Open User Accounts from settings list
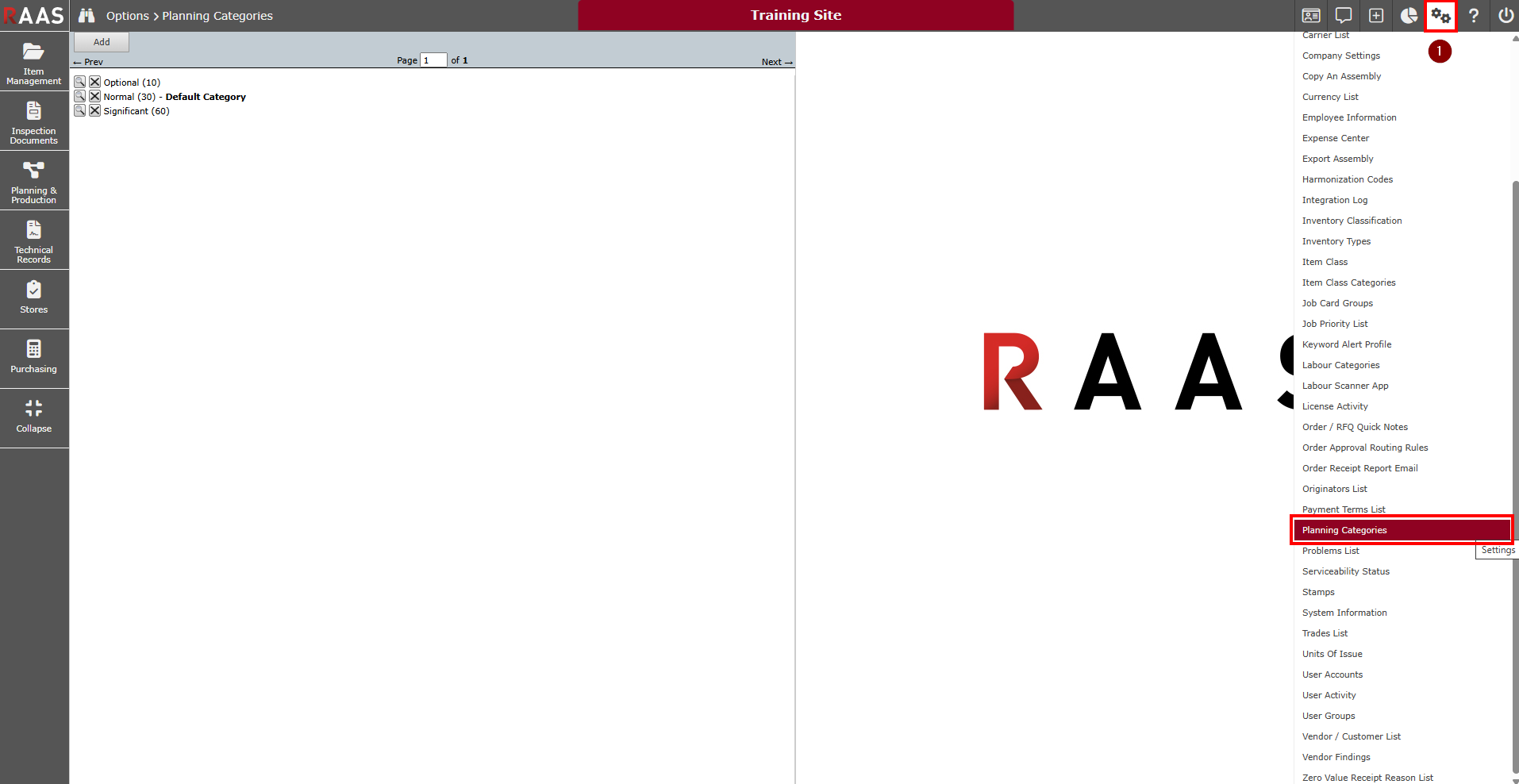This screenshot has height=784, width=1519. pos(1332,674)
